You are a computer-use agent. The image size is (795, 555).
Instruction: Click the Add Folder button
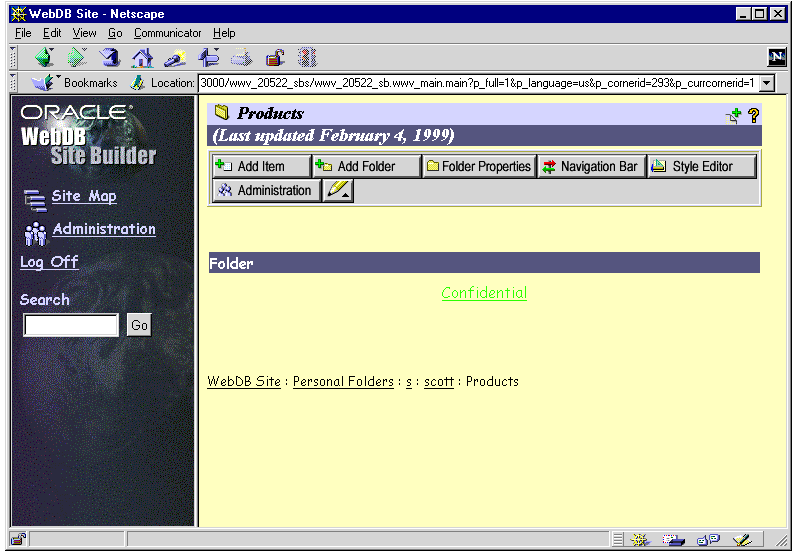(366, 166)
